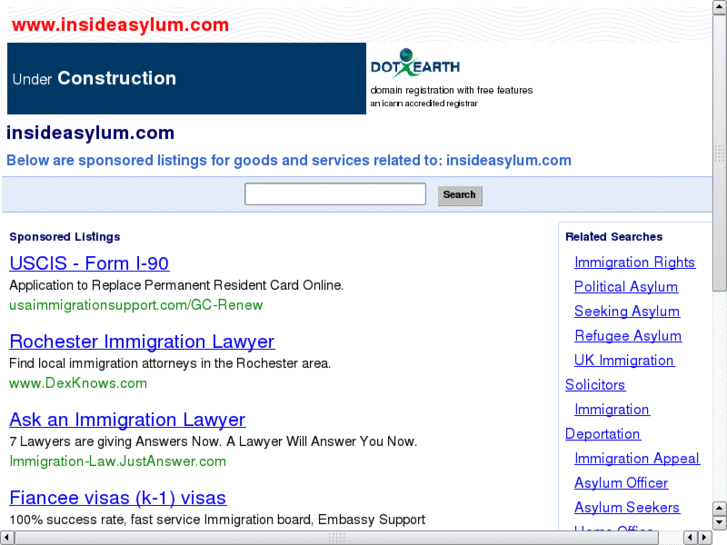The image size is (727, 545).
Task: Visit usaimmigrationsupport.com/GC-Renew green URL
Action: point(136,305)
